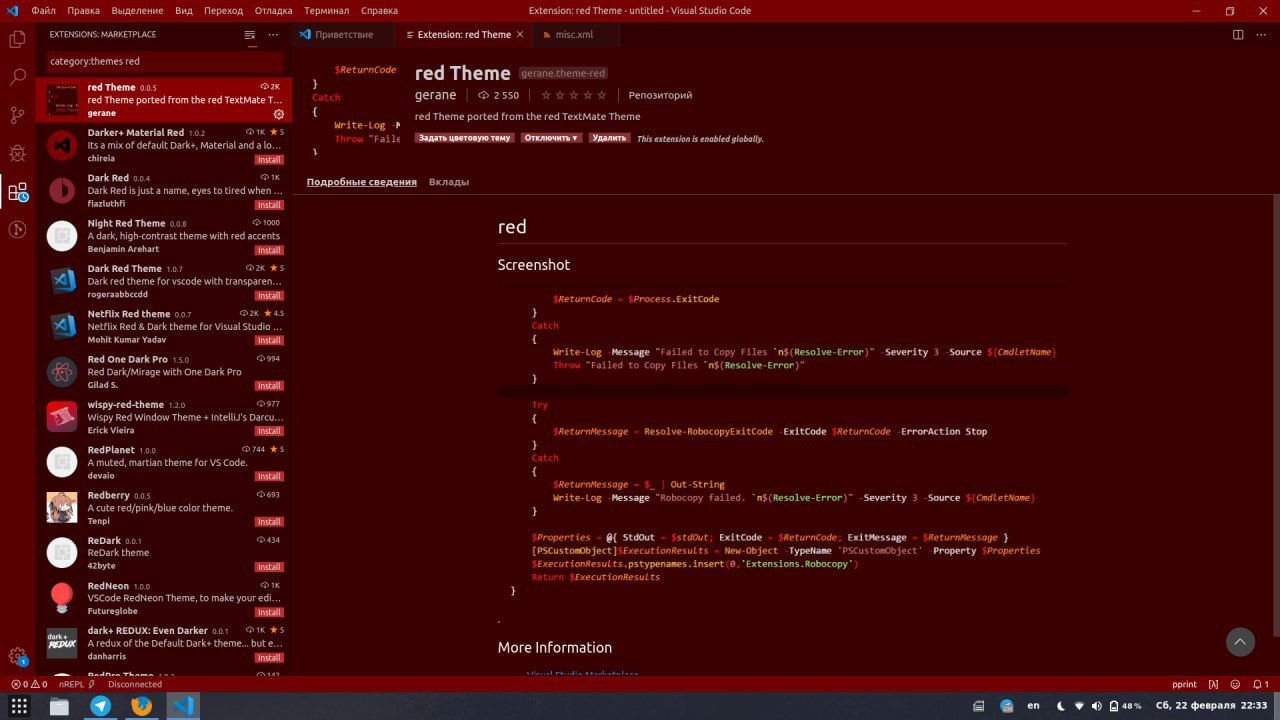Click Задать цветовую тему button

[465, 138]
